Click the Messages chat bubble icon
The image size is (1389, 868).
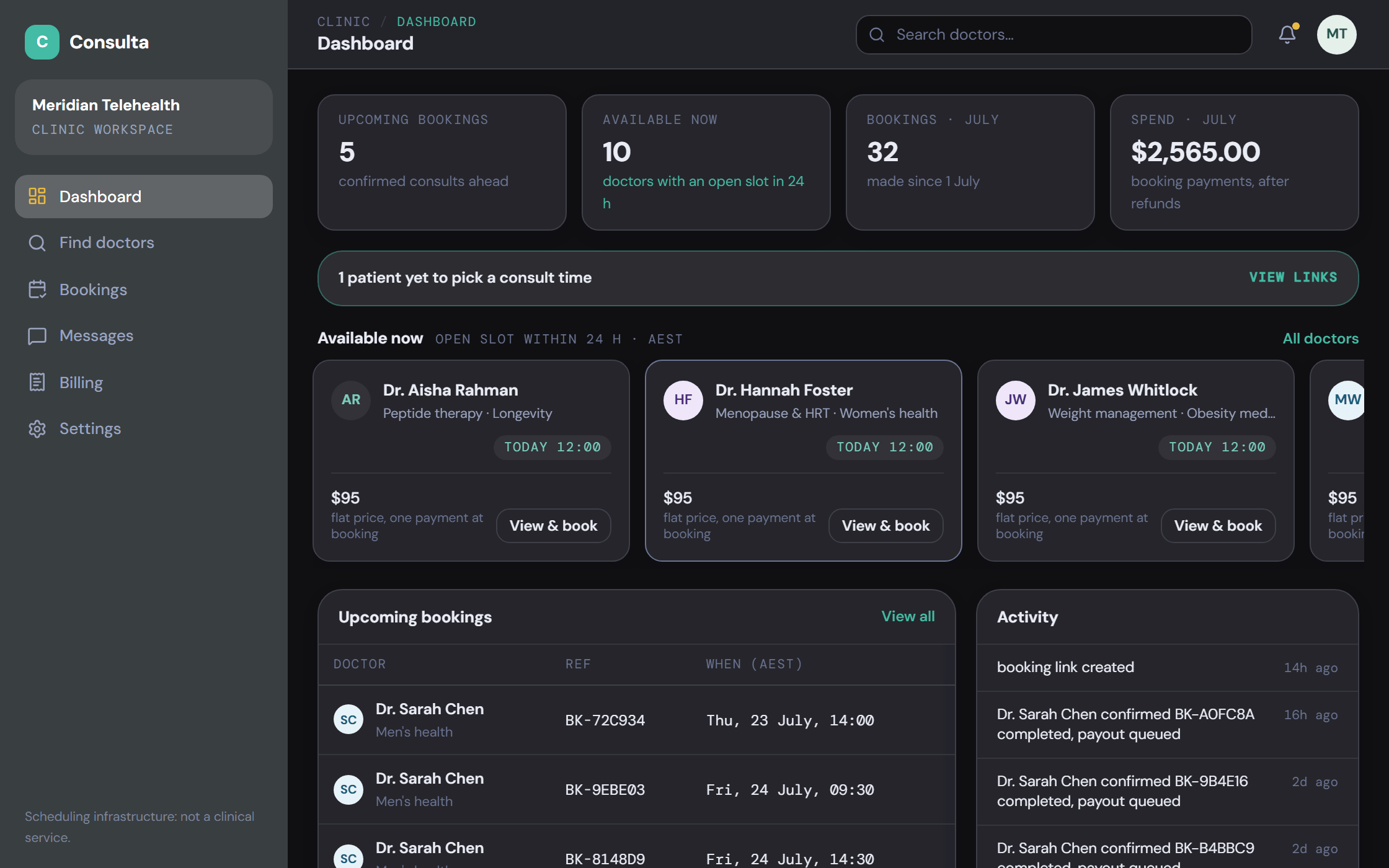pyautogui.click(x=37, y=335)
